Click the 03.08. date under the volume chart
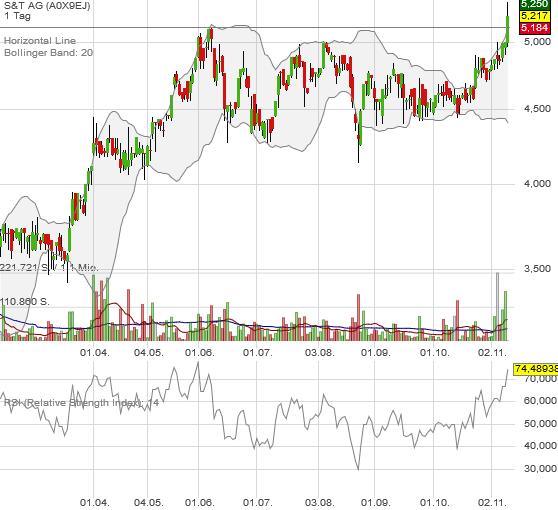The width and height of the screenshot is (558, 510). coord(320,353)
